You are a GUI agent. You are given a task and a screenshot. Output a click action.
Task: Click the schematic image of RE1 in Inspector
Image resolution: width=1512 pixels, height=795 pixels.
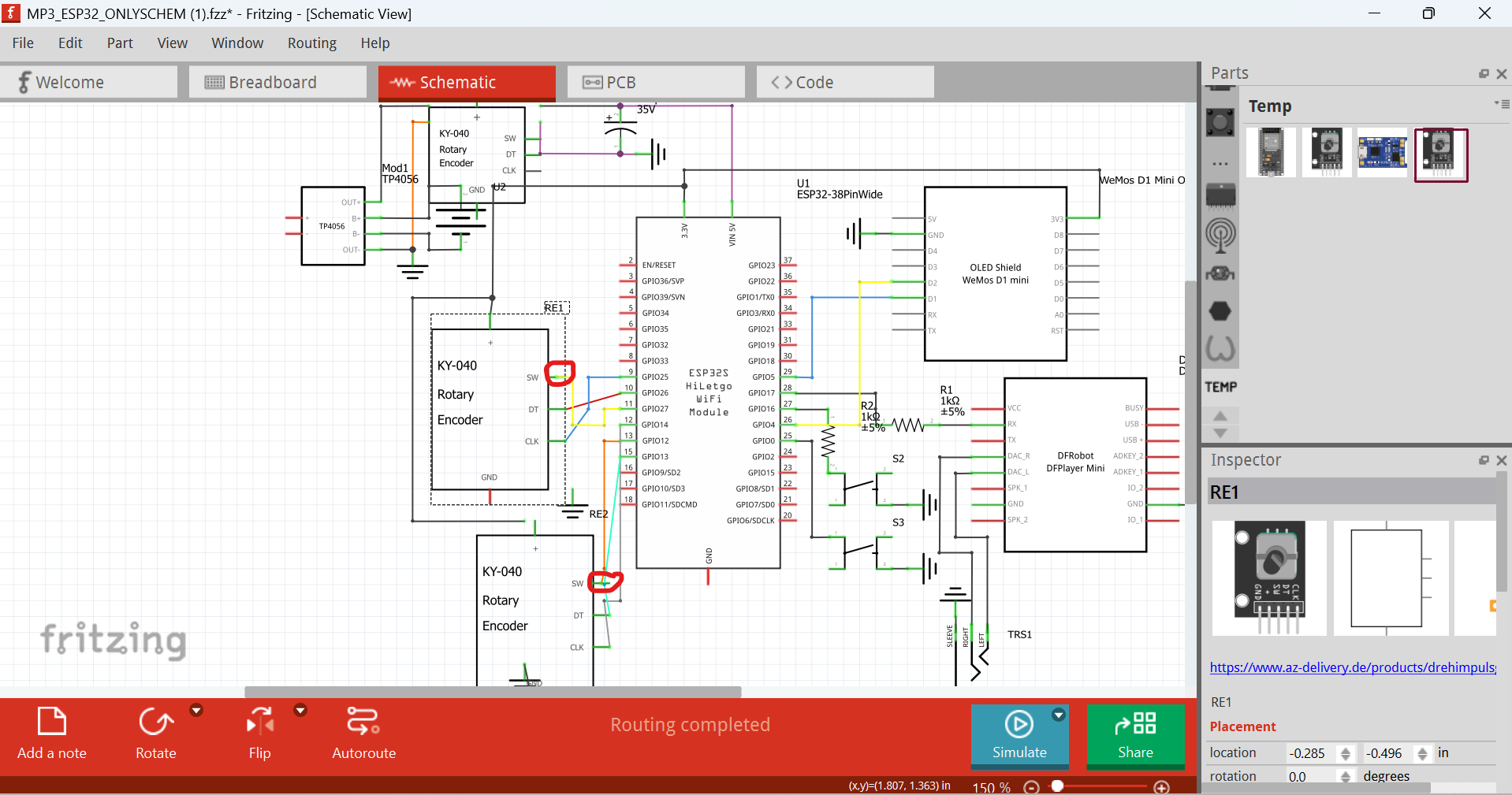1391,578
